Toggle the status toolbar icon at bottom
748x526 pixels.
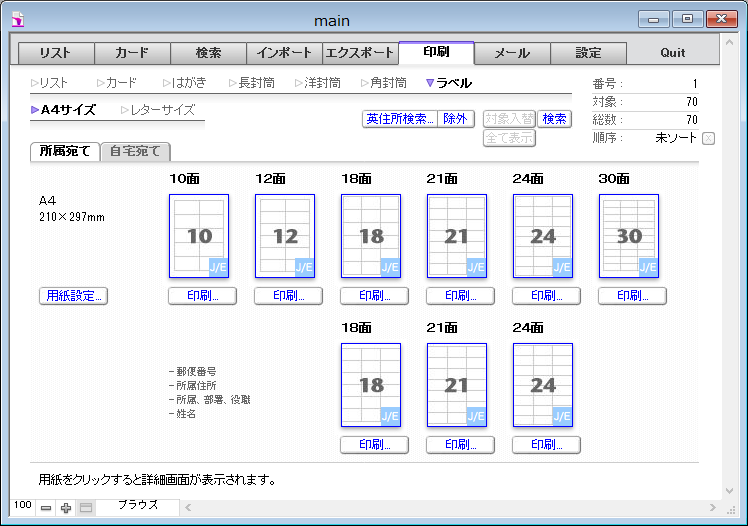86,508
